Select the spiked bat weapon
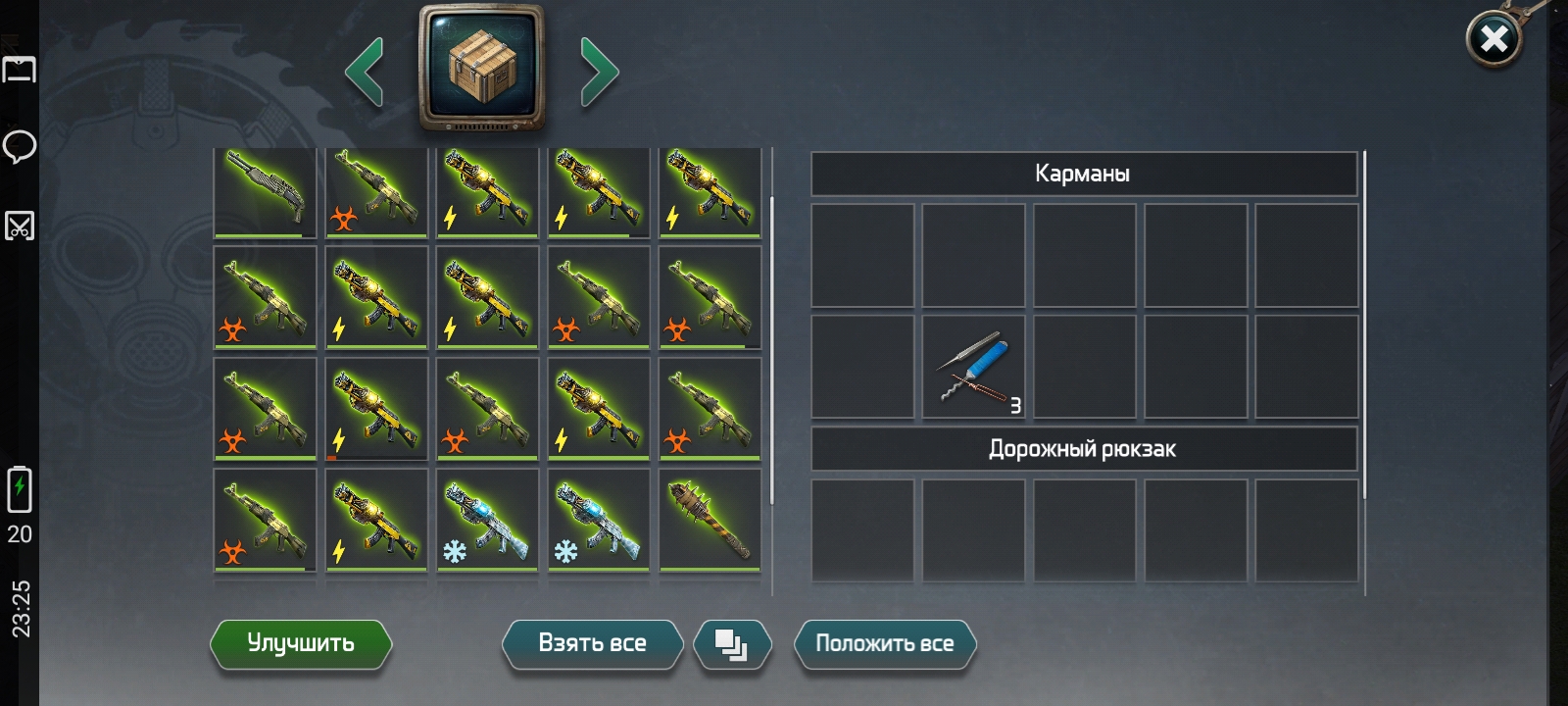Image resolution: width=1568 pixels, height=706 pixels. pyautogui.click(x=710, y=520)
